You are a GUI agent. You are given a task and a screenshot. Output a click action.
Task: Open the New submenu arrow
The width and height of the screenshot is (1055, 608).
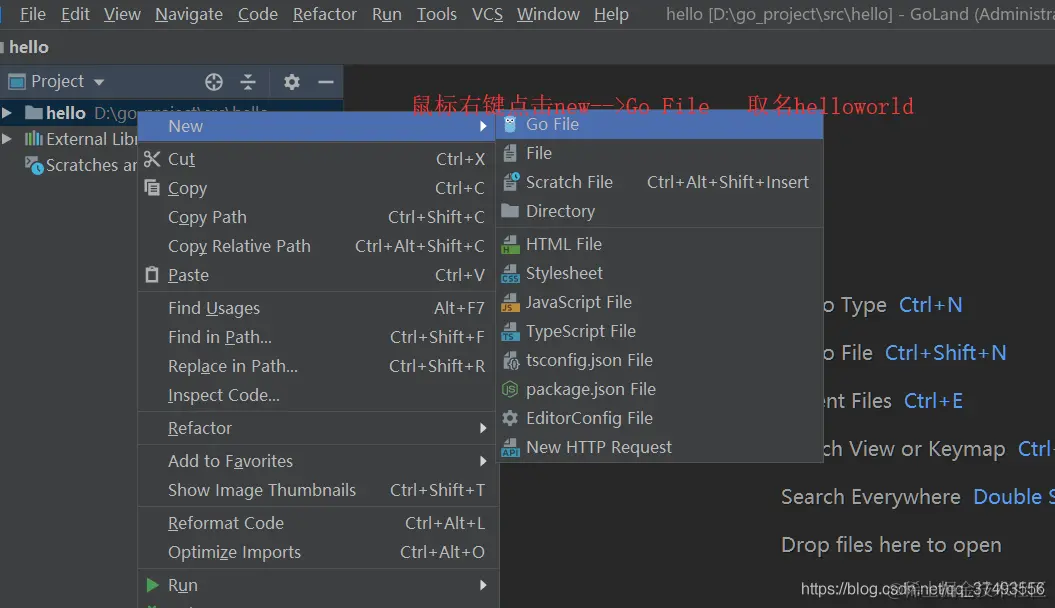(x=483, y=126)
